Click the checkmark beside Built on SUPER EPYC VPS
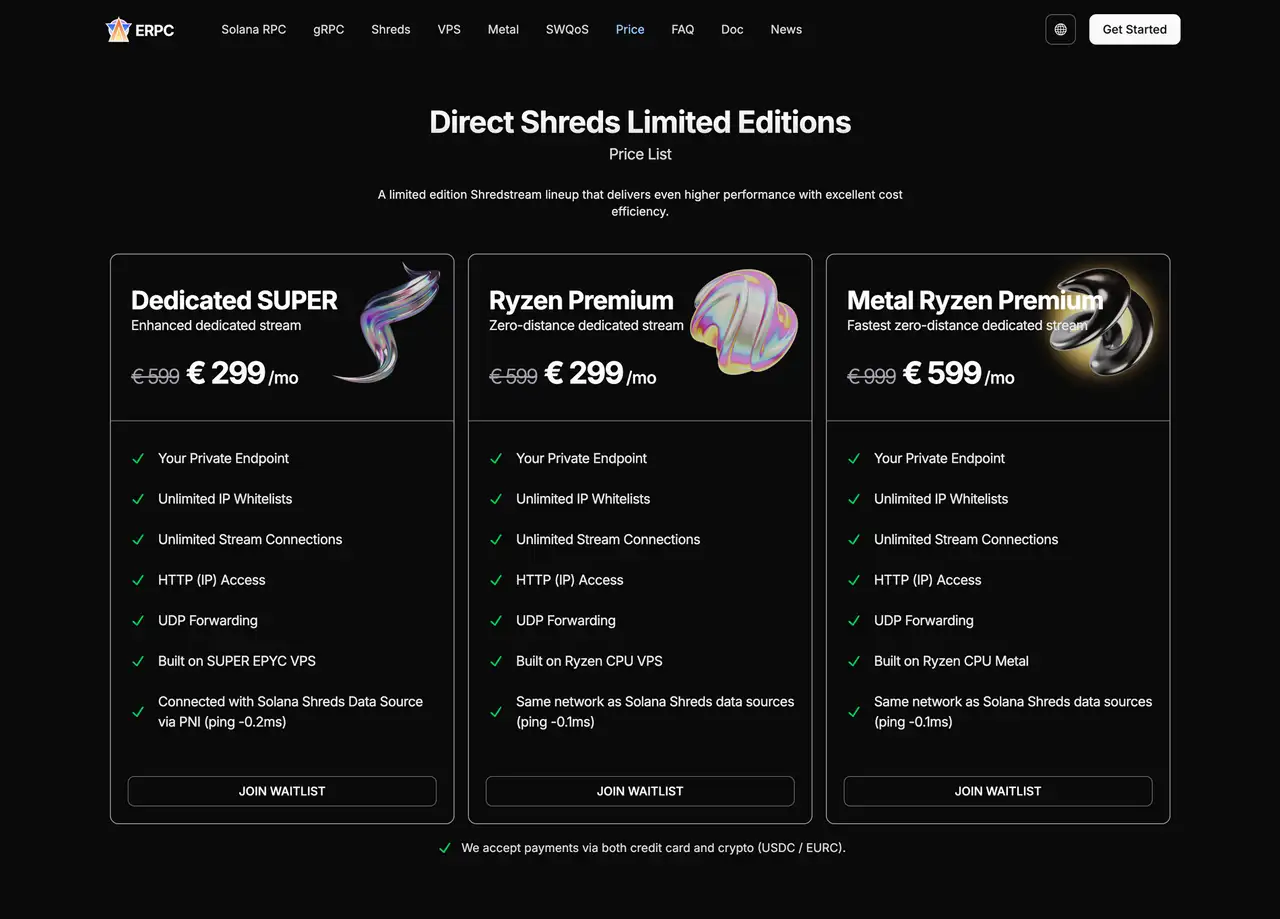This screenshot has width=1280, height=919. coord(137,661)
